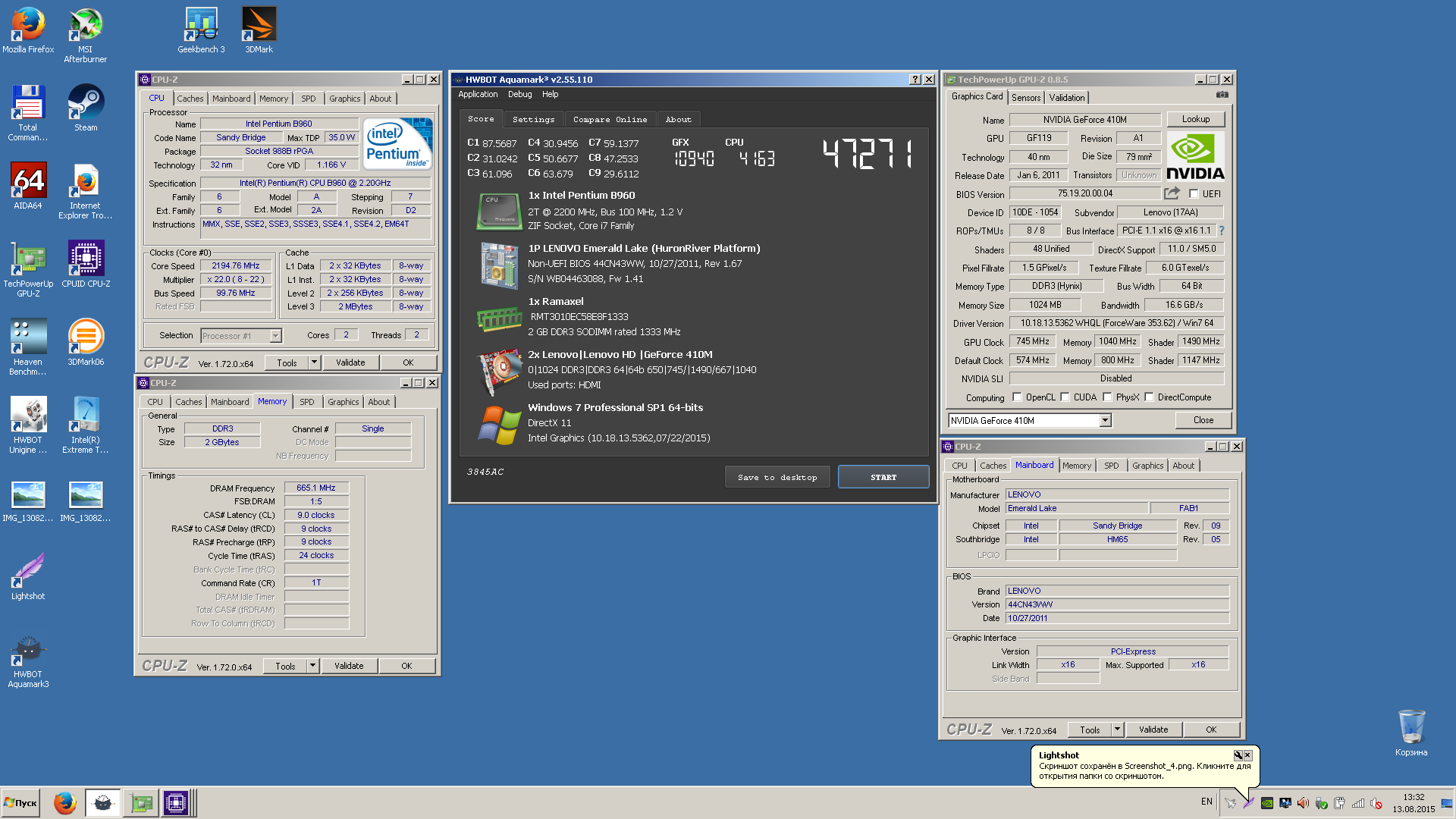Close the Lightshot notification balloon
Viewport: 1456px width, 819px height.
click(x=1247, y=755)
